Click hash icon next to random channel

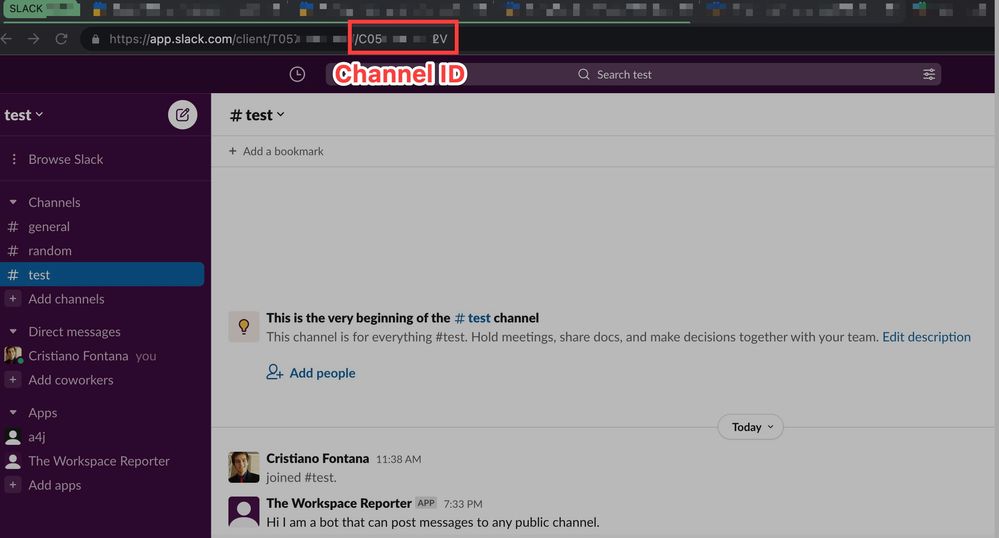pos(13,251)
